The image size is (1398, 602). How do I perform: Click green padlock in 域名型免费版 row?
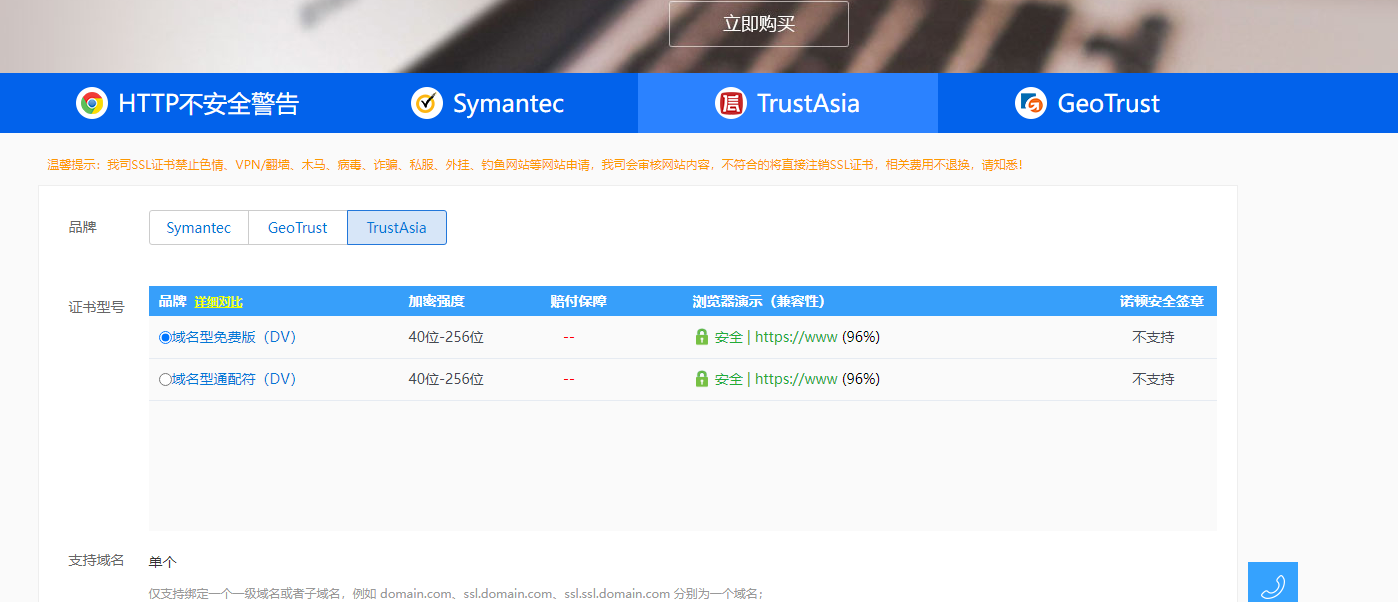701,337
